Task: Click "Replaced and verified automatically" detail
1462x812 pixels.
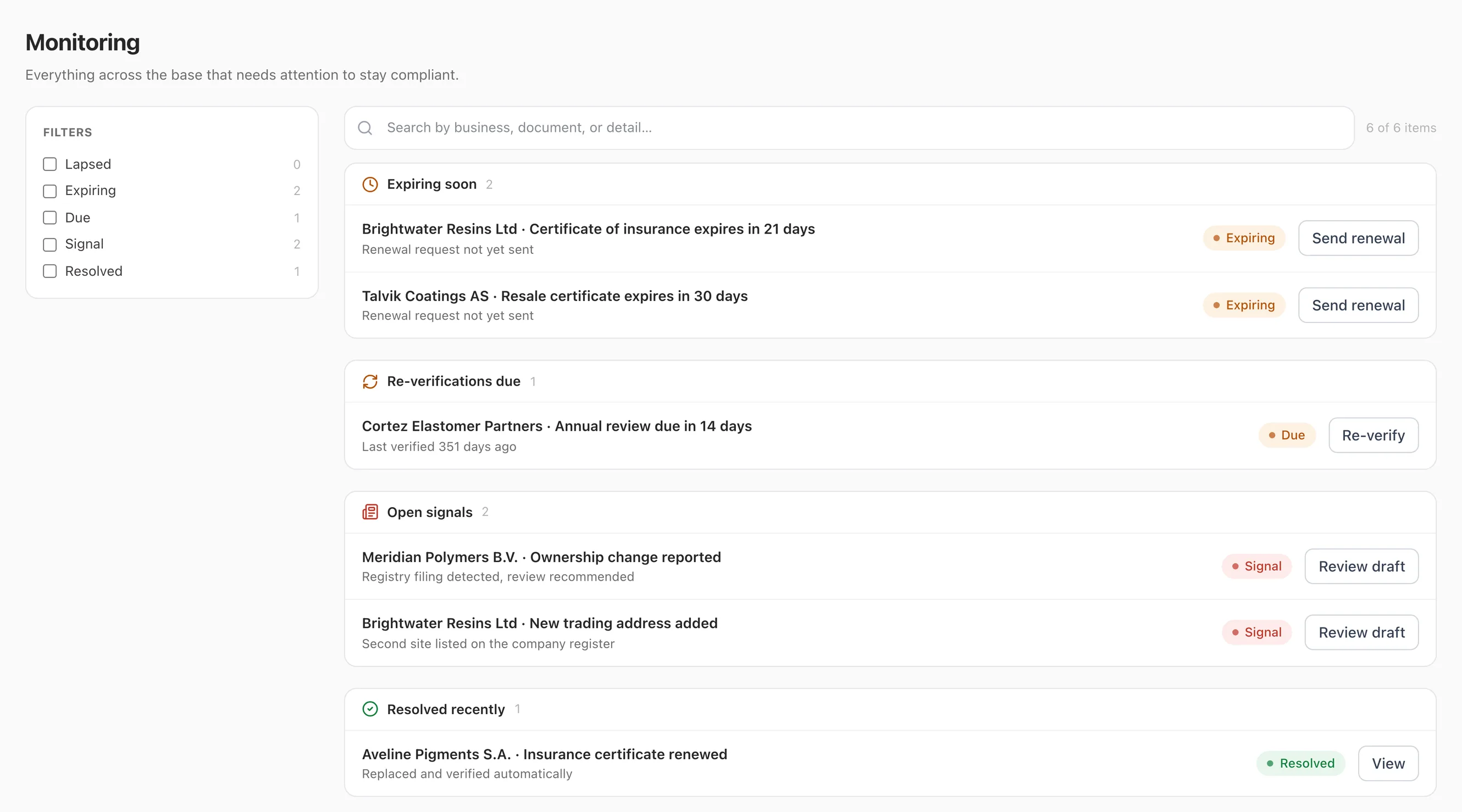Action: coord(467,774)
